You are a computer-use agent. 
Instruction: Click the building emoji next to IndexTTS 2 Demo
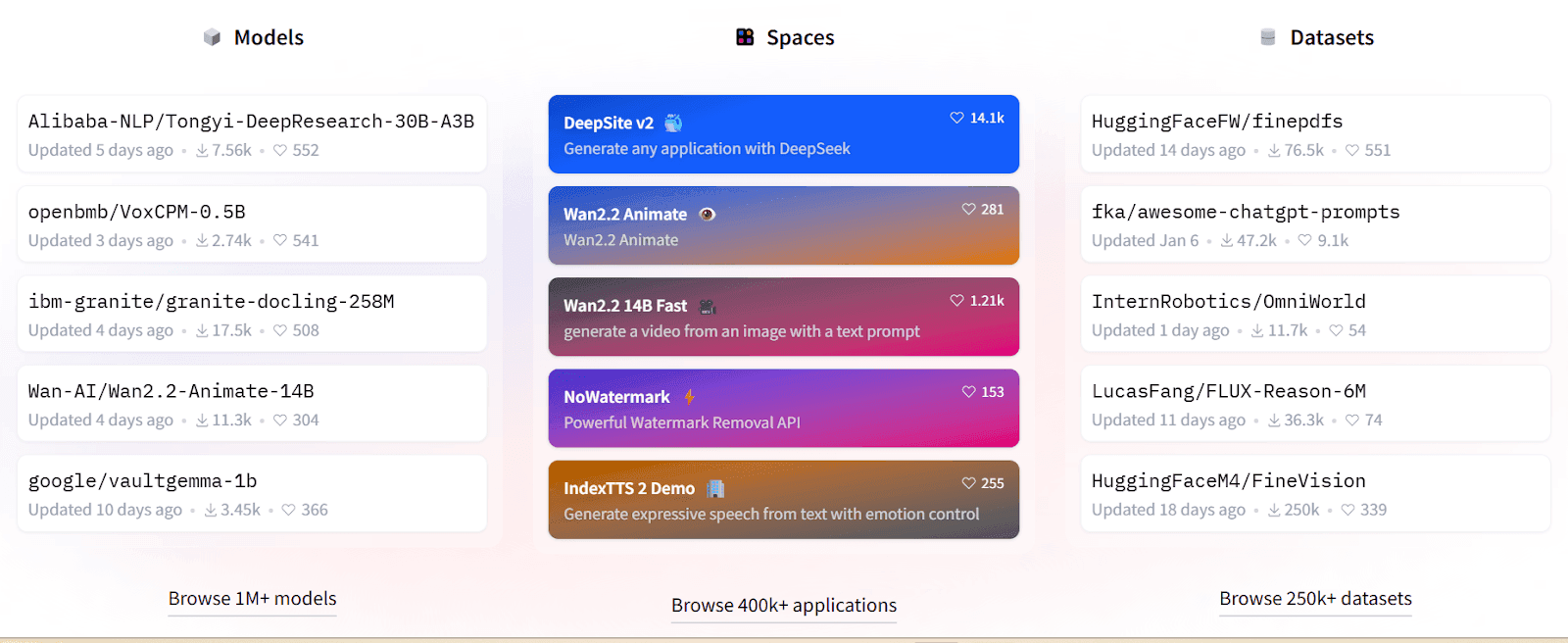pos(715,488)
